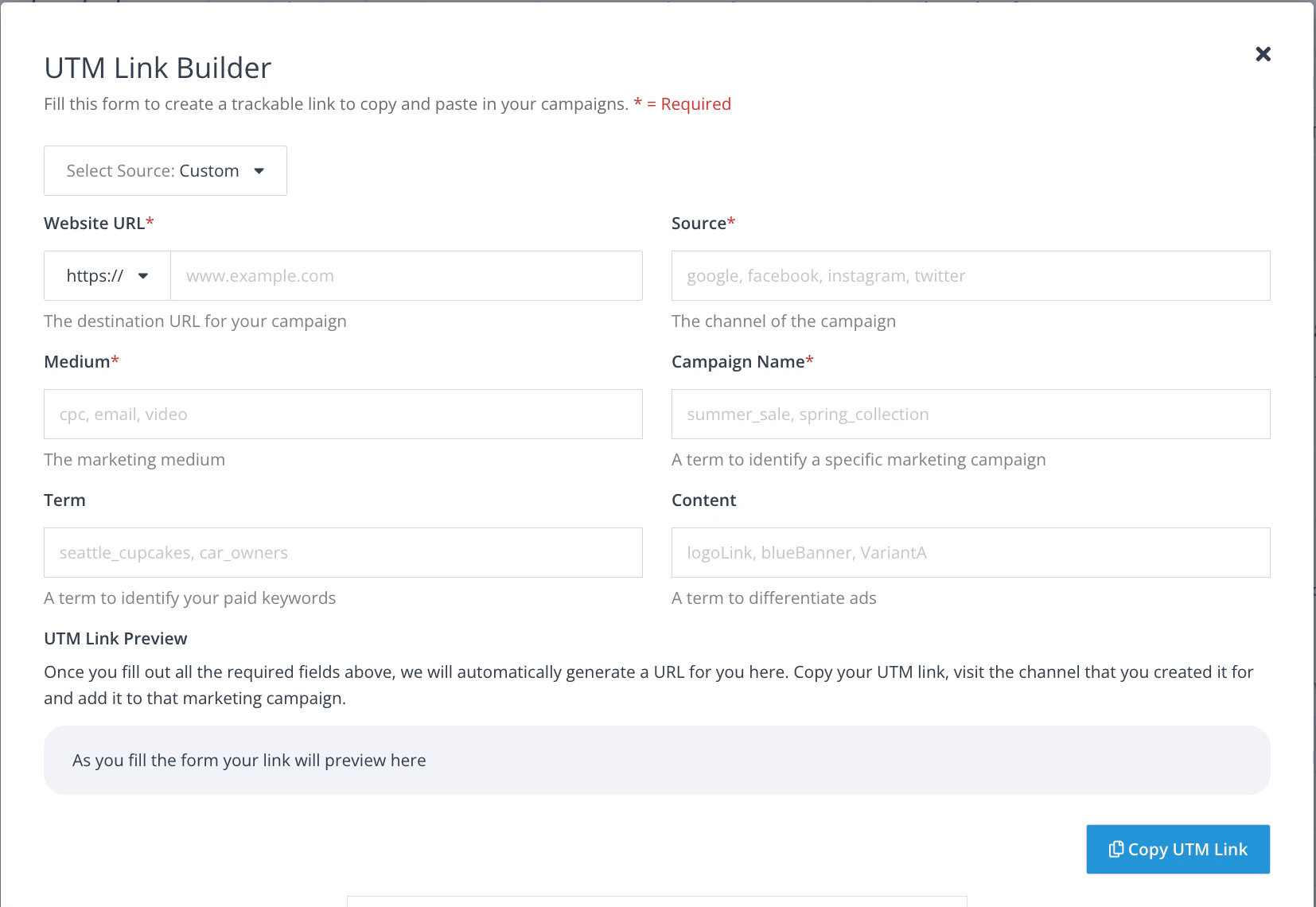Click the copy icon in Copy UTM Link

pyautogui.click(x=1116, y=849)
